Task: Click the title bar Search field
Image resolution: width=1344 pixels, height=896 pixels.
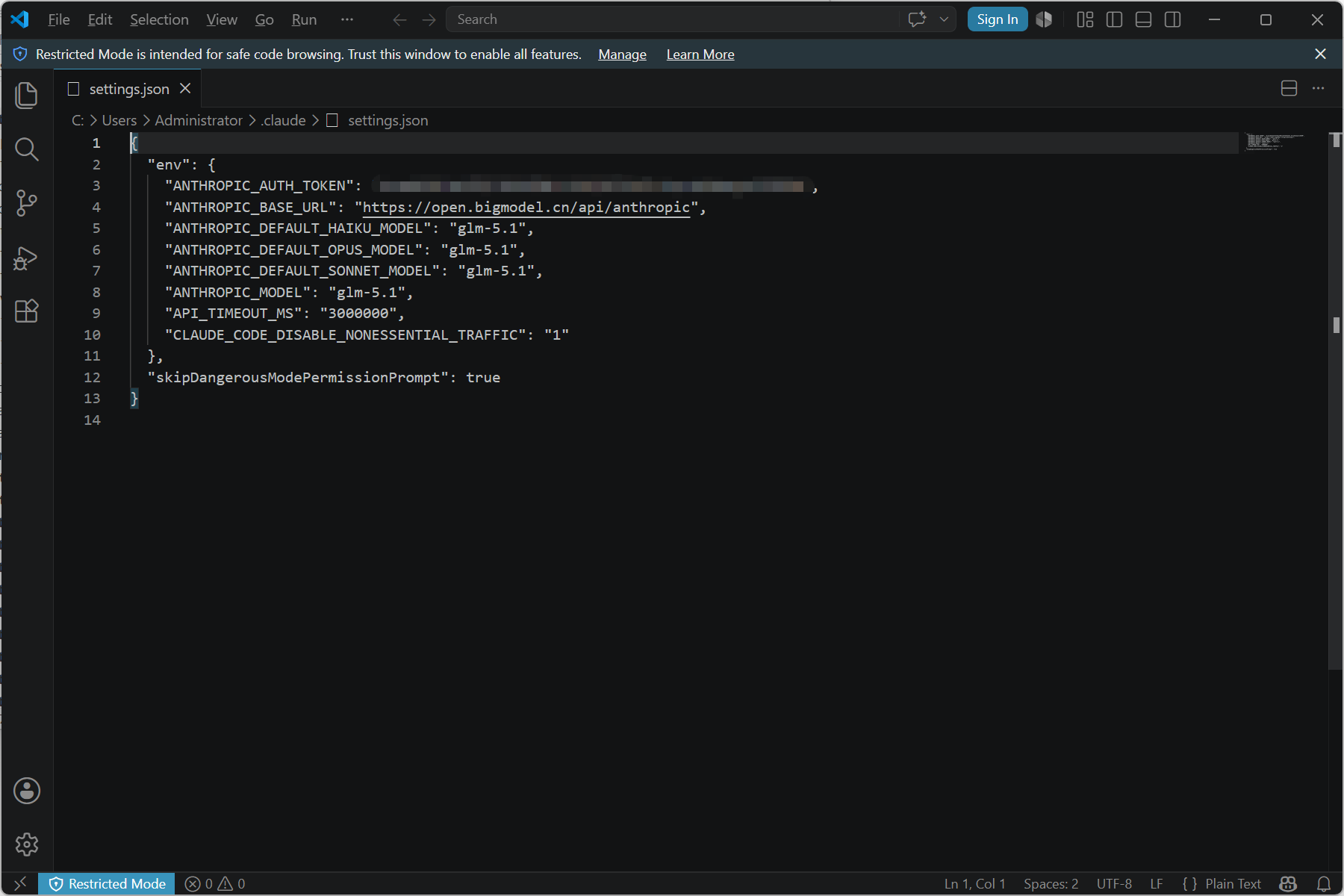Action: [672, 19]
